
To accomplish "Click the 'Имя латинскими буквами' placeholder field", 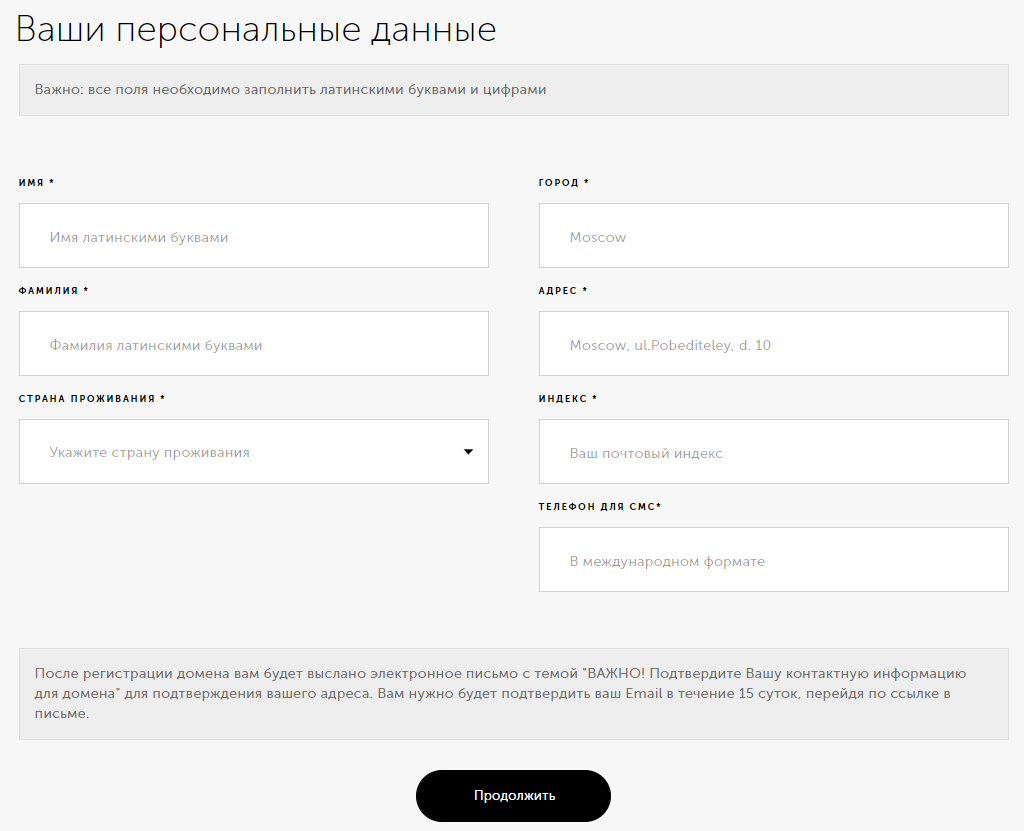I will pyautogui.click(x=253, y=235).
